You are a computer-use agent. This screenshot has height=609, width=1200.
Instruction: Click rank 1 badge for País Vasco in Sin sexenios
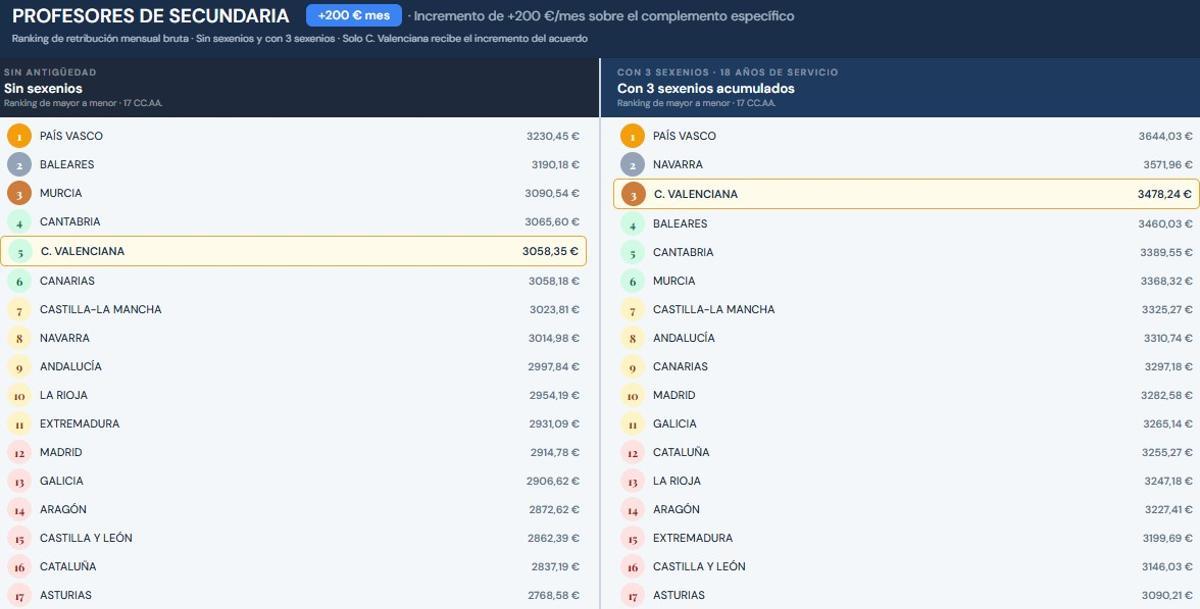pos(19,136)
